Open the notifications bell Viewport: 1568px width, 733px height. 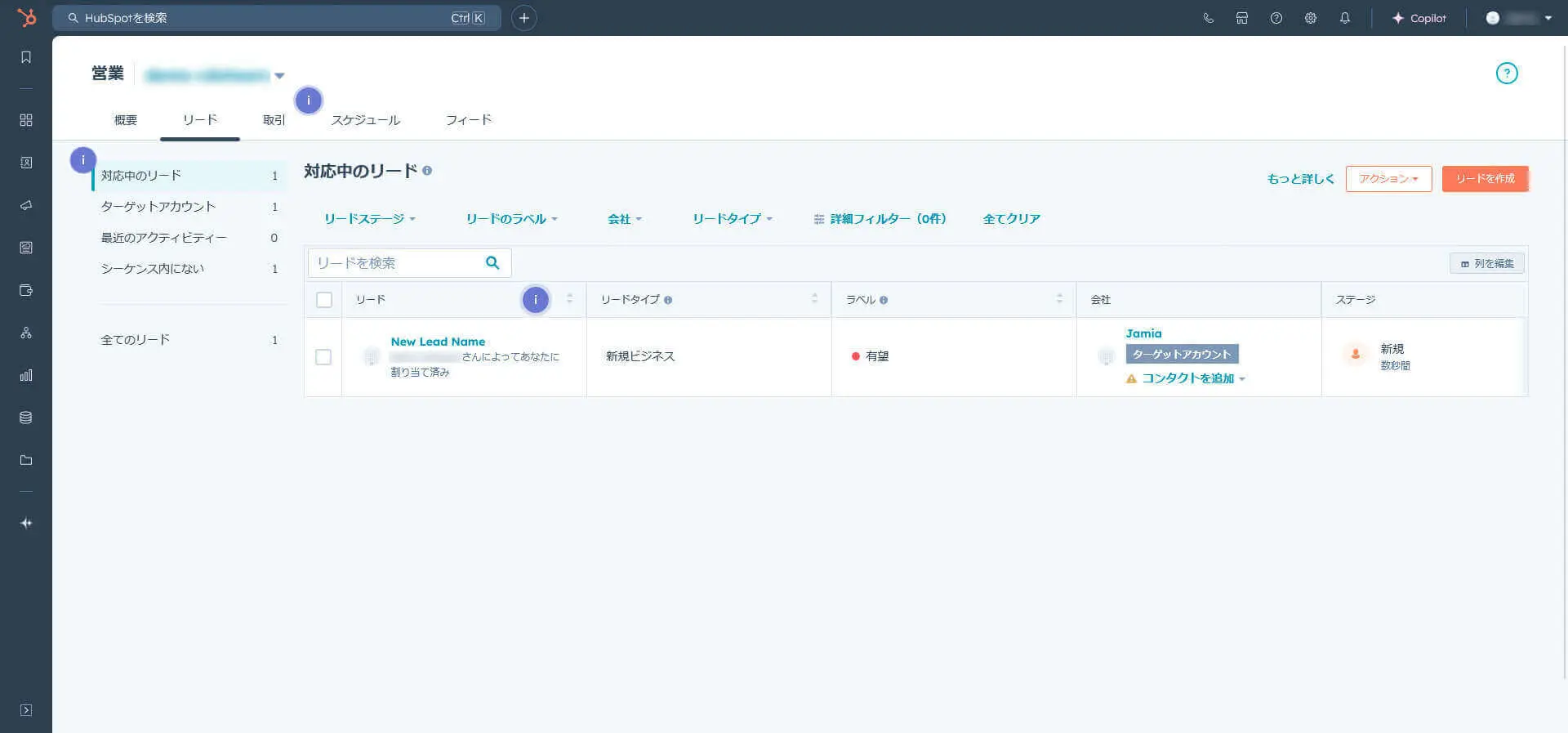click(1345, 18)
